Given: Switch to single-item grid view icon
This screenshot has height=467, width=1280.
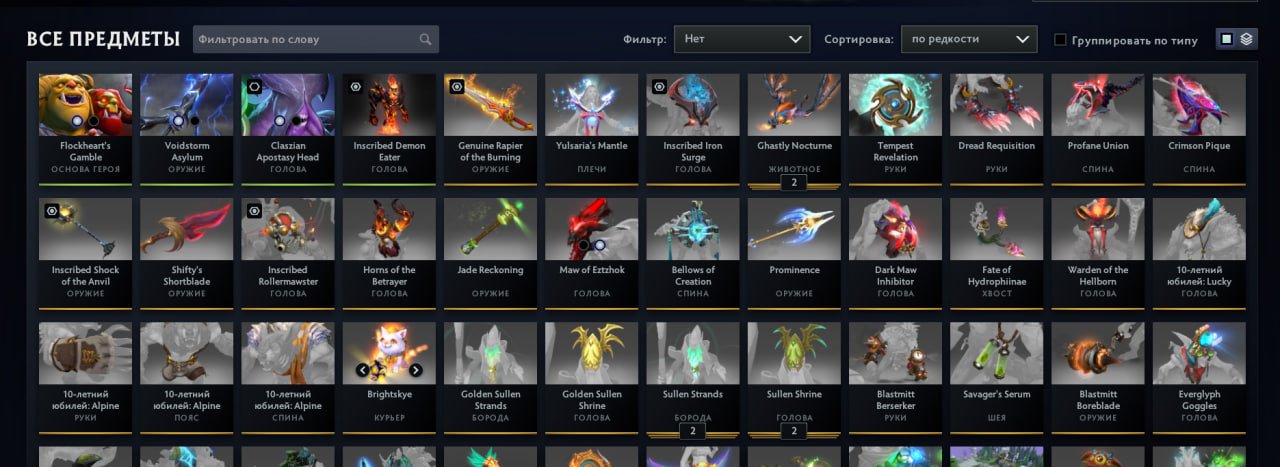Looking at the screenshot, I should [x=1227, y=39].
